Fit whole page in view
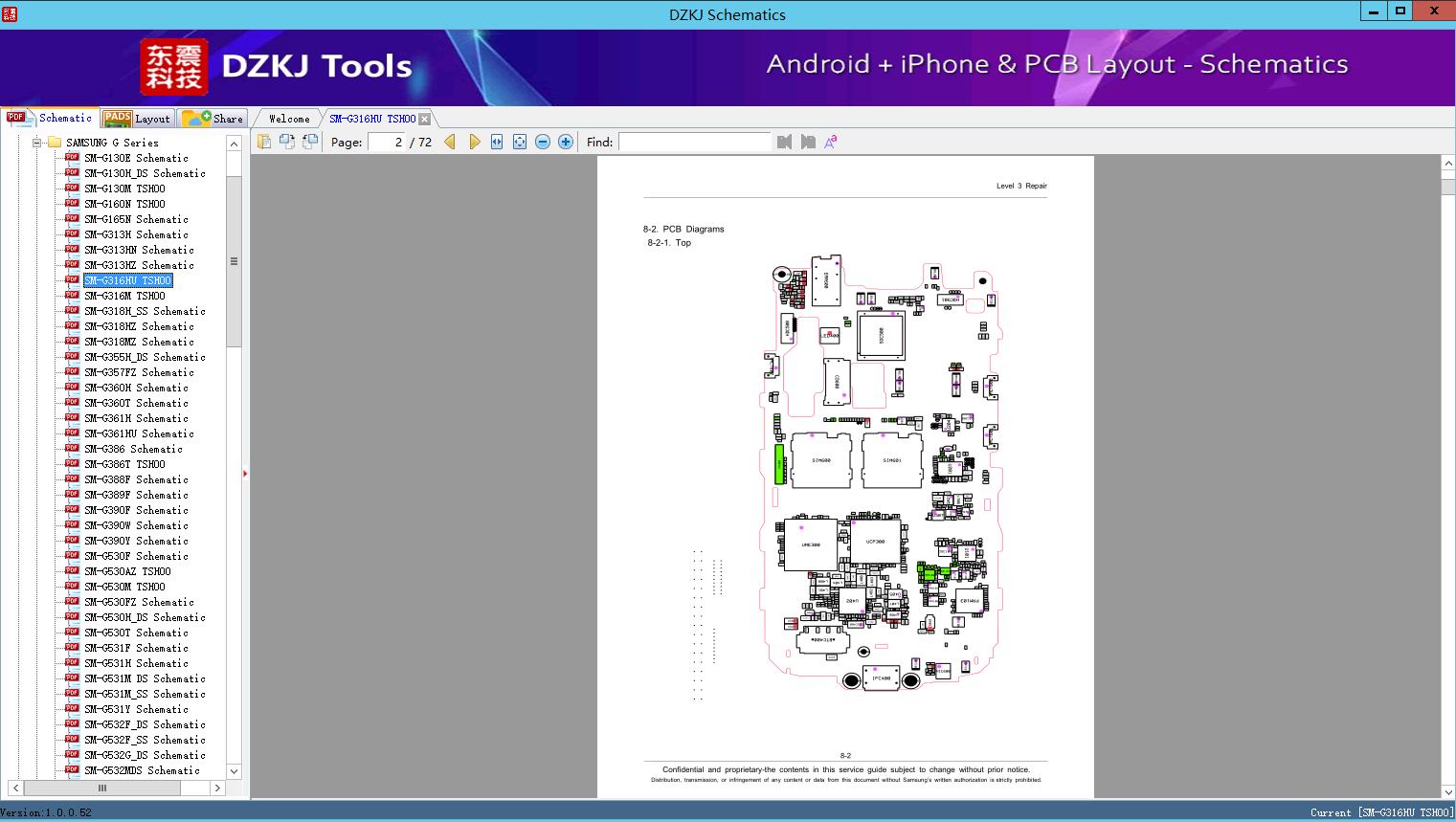Screen dimensions: 1456x822 click(520, 142)
